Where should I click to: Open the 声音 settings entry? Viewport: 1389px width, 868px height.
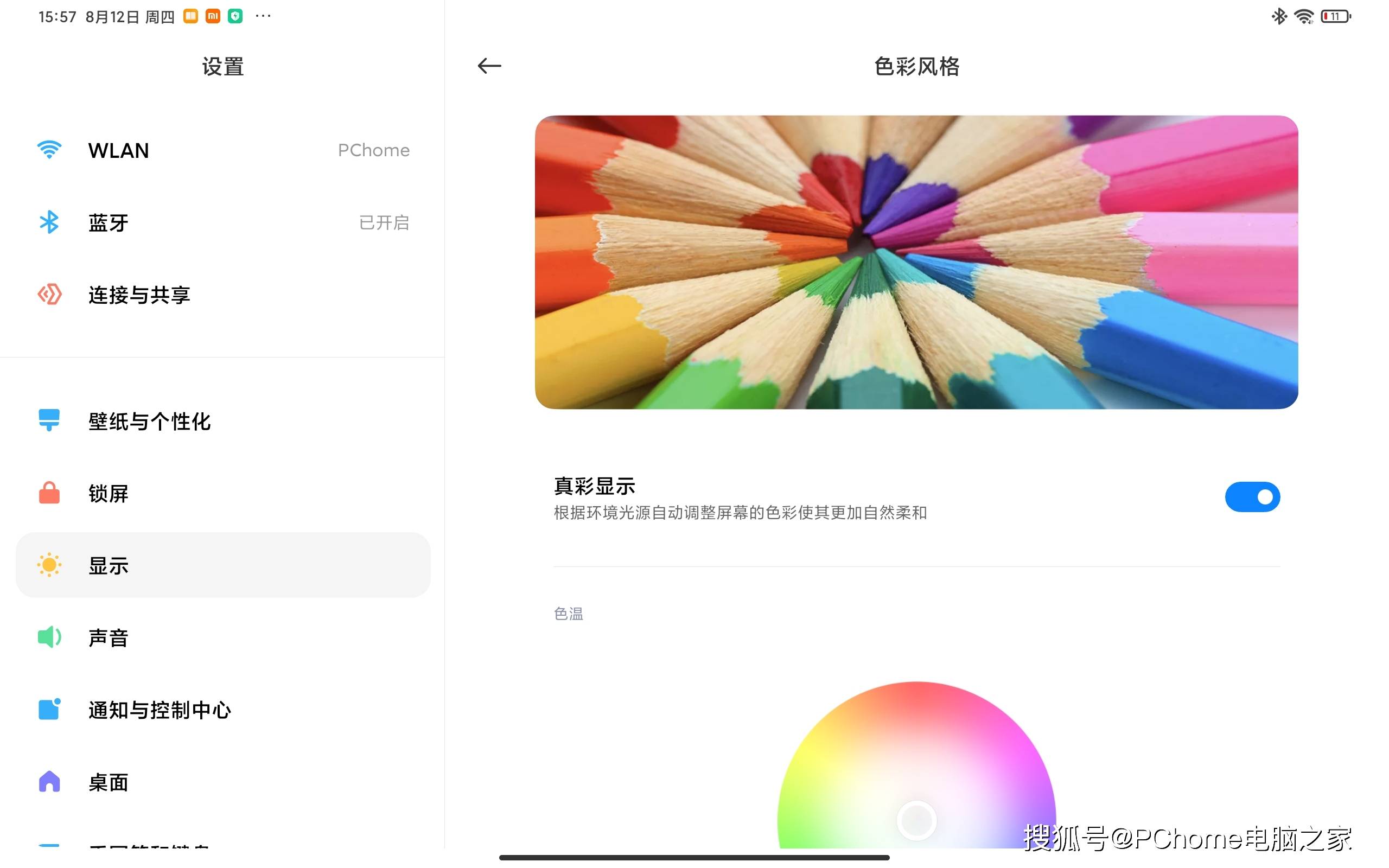[222, 638]
